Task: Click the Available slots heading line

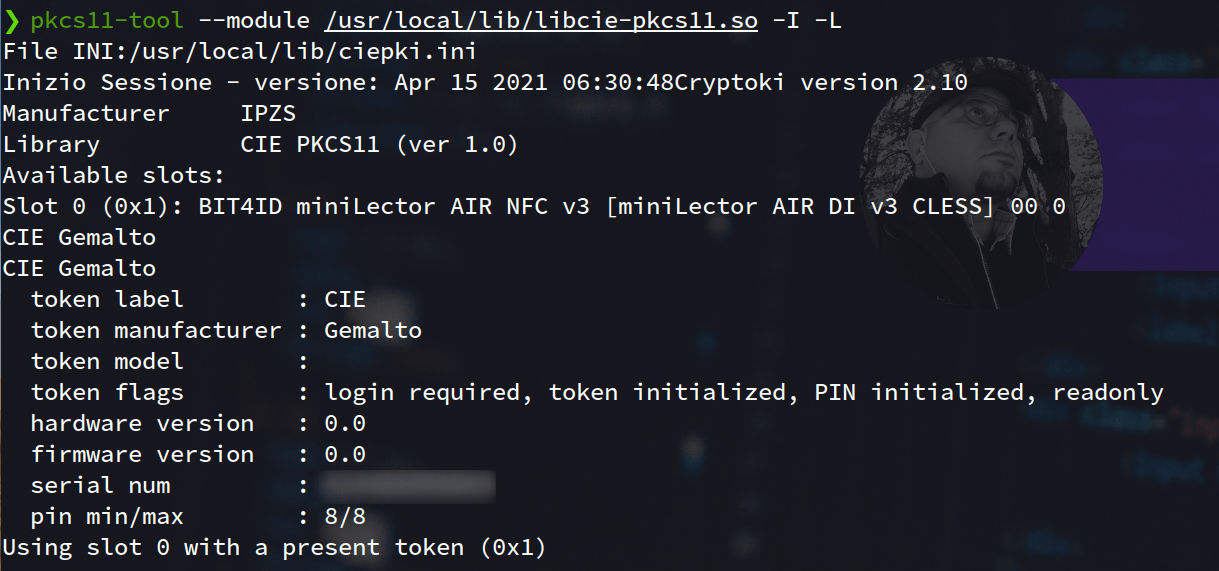Action: tap(114, 175)
